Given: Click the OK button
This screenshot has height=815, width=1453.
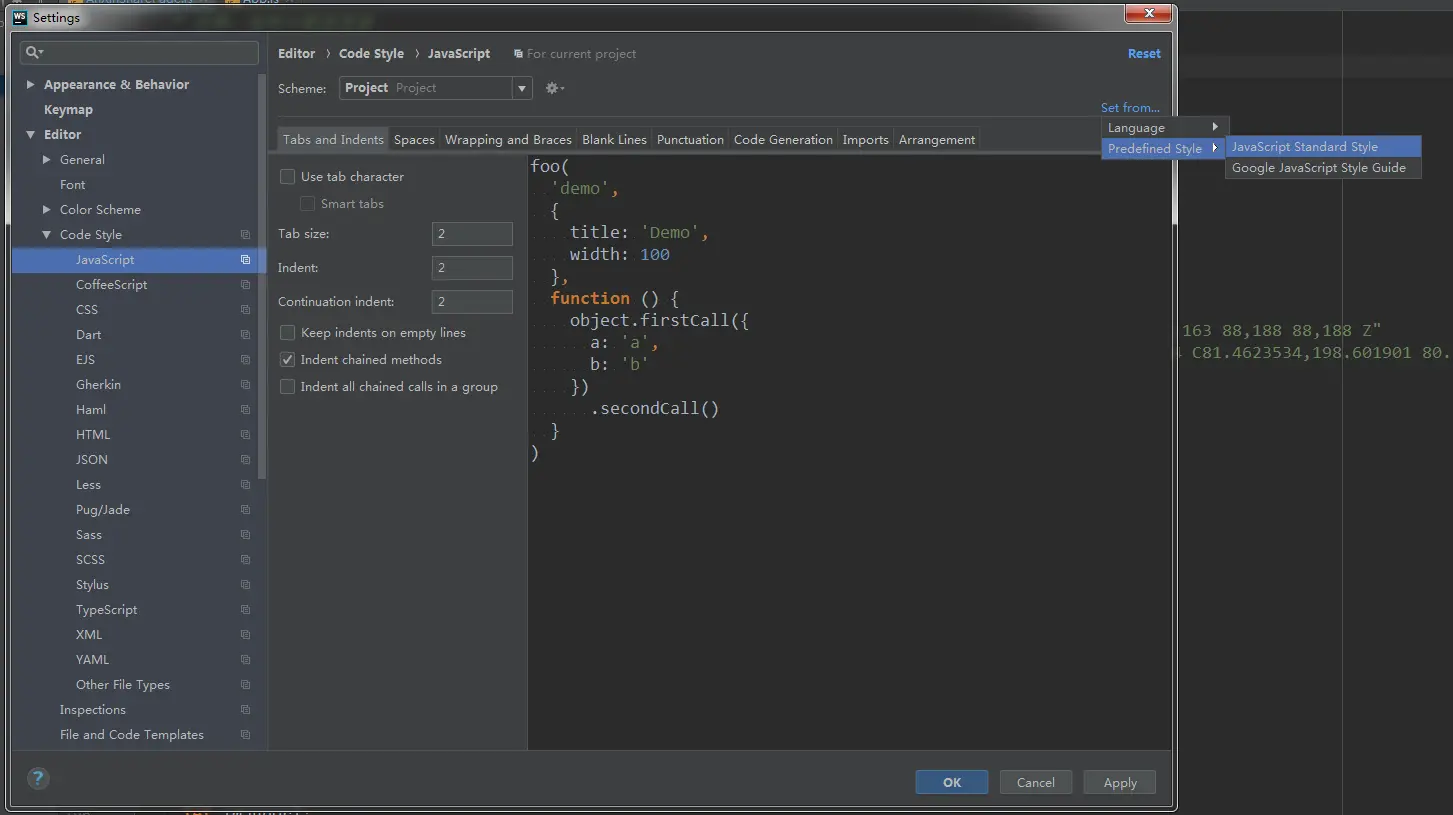Looking at the screenshot, I should [x=952, y=783].
